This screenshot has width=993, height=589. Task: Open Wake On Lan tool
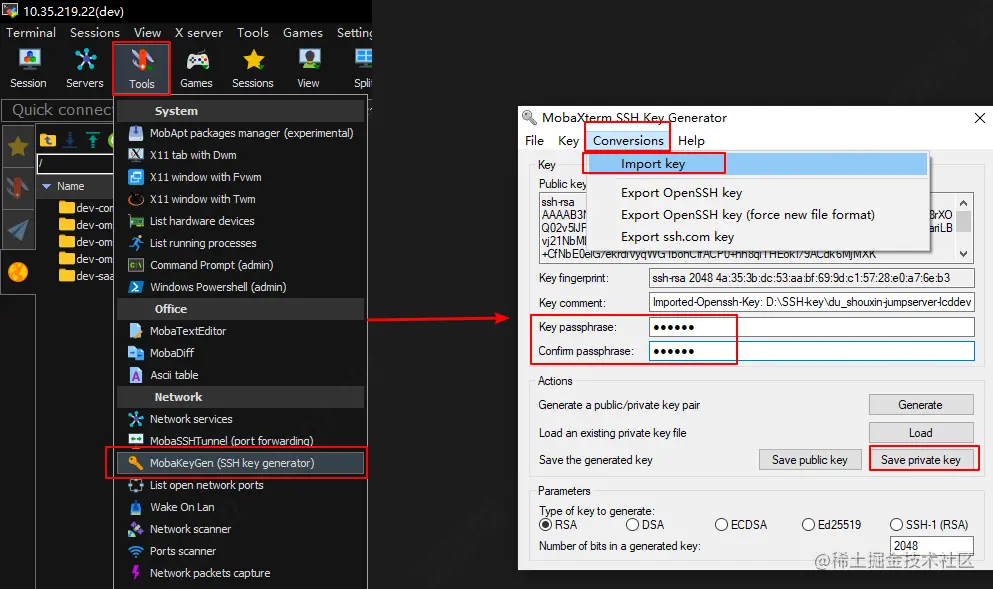(241, 507)
